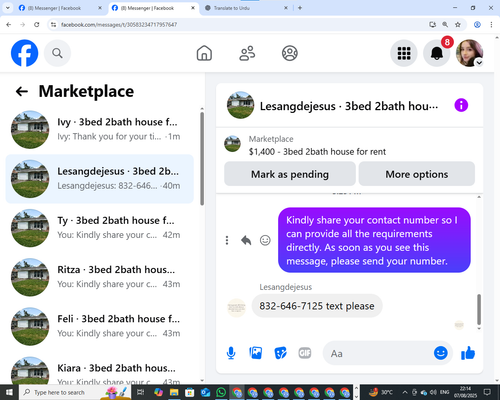Open account menu via profile picture

point(469,53)
